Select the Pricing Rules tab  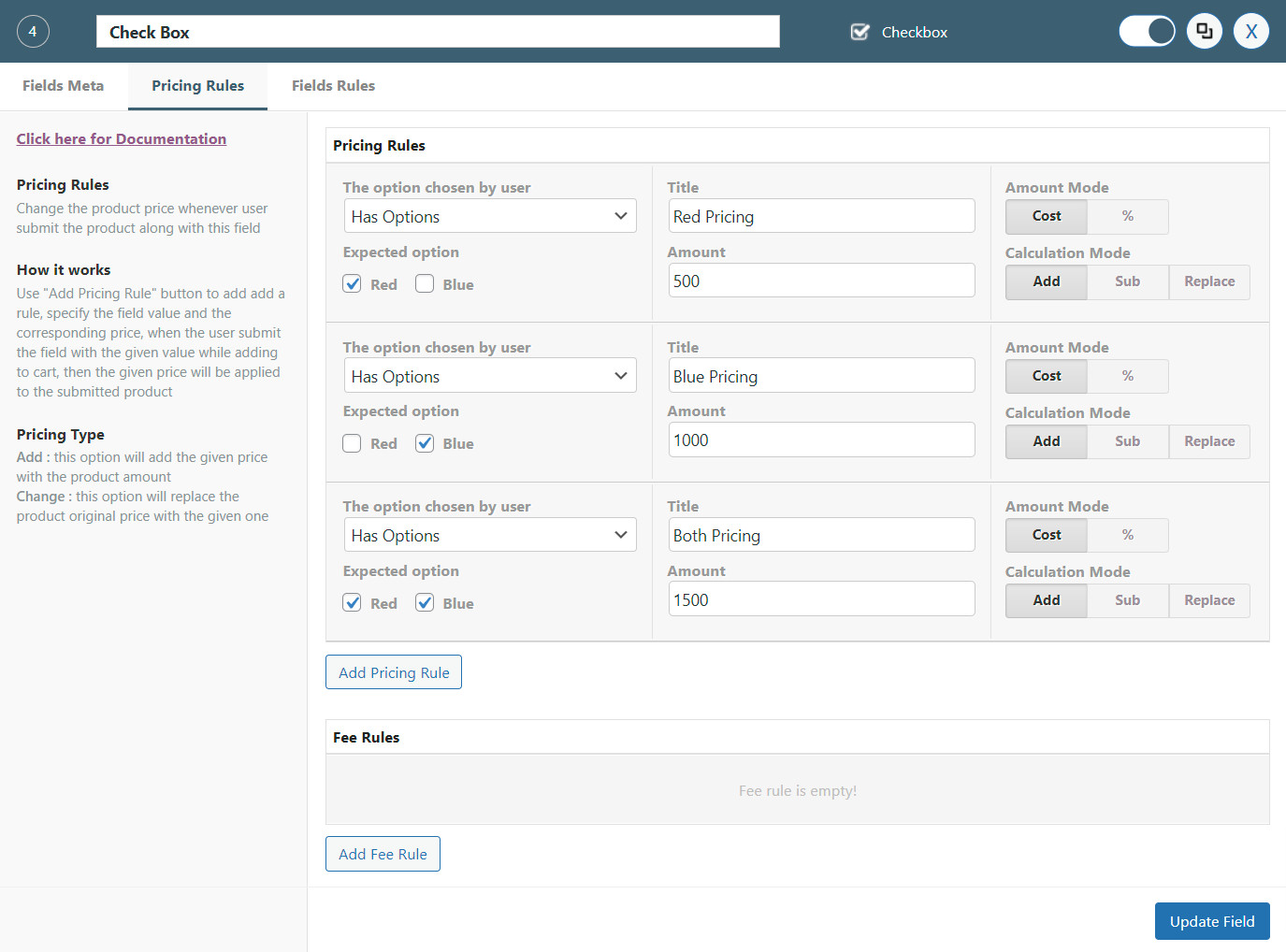point(197,86)
